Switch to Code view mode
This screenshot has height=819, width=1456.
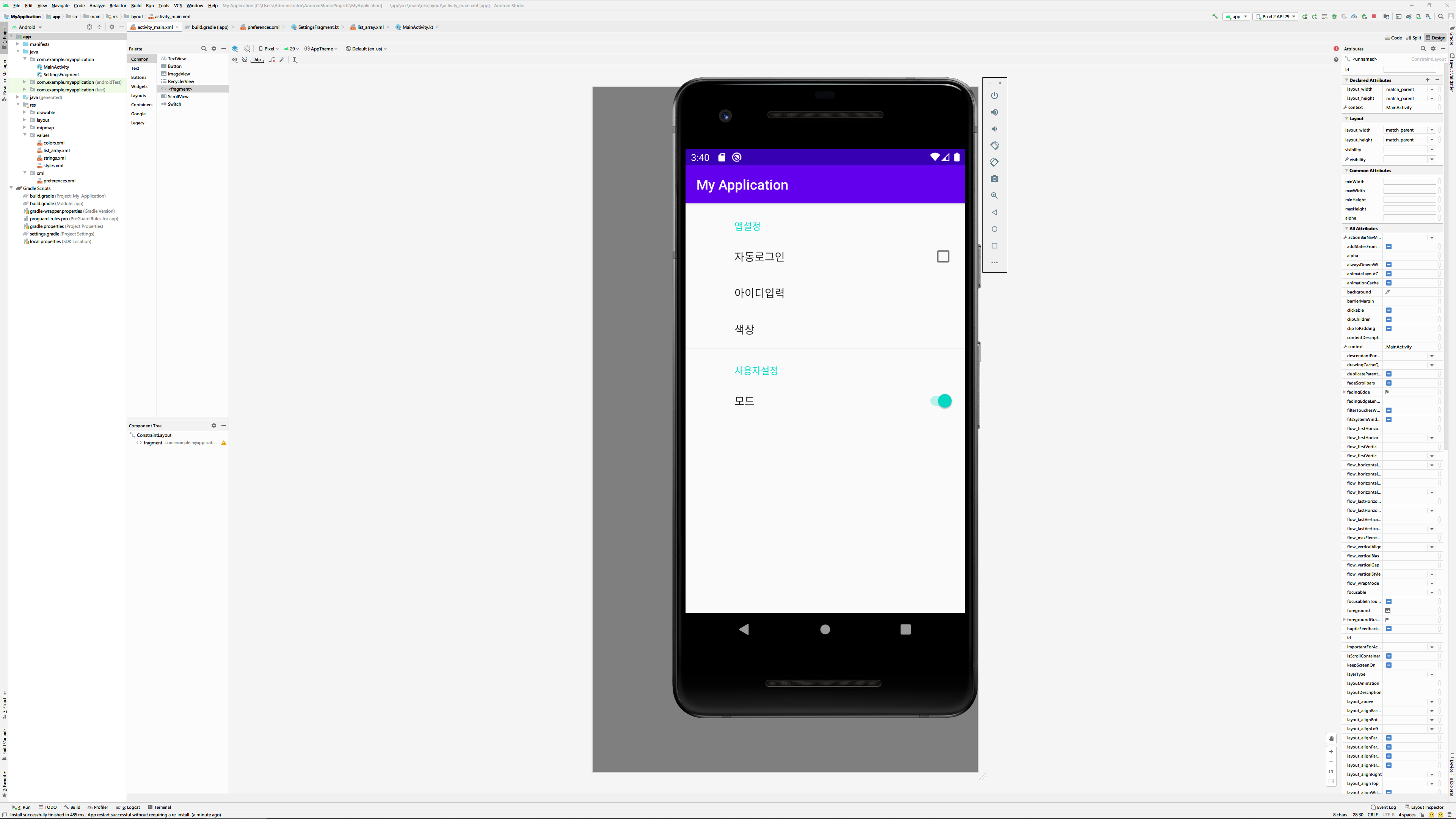coord(1393,38)
